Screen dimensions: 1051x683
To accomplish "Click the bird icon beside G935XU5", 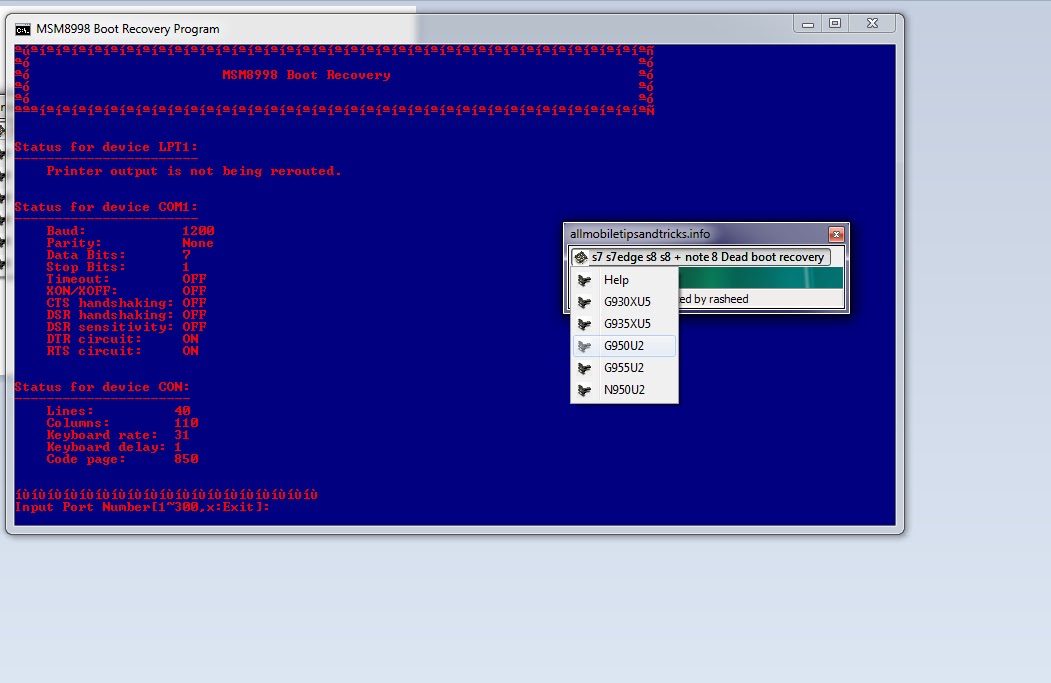I will coord(584,324).
